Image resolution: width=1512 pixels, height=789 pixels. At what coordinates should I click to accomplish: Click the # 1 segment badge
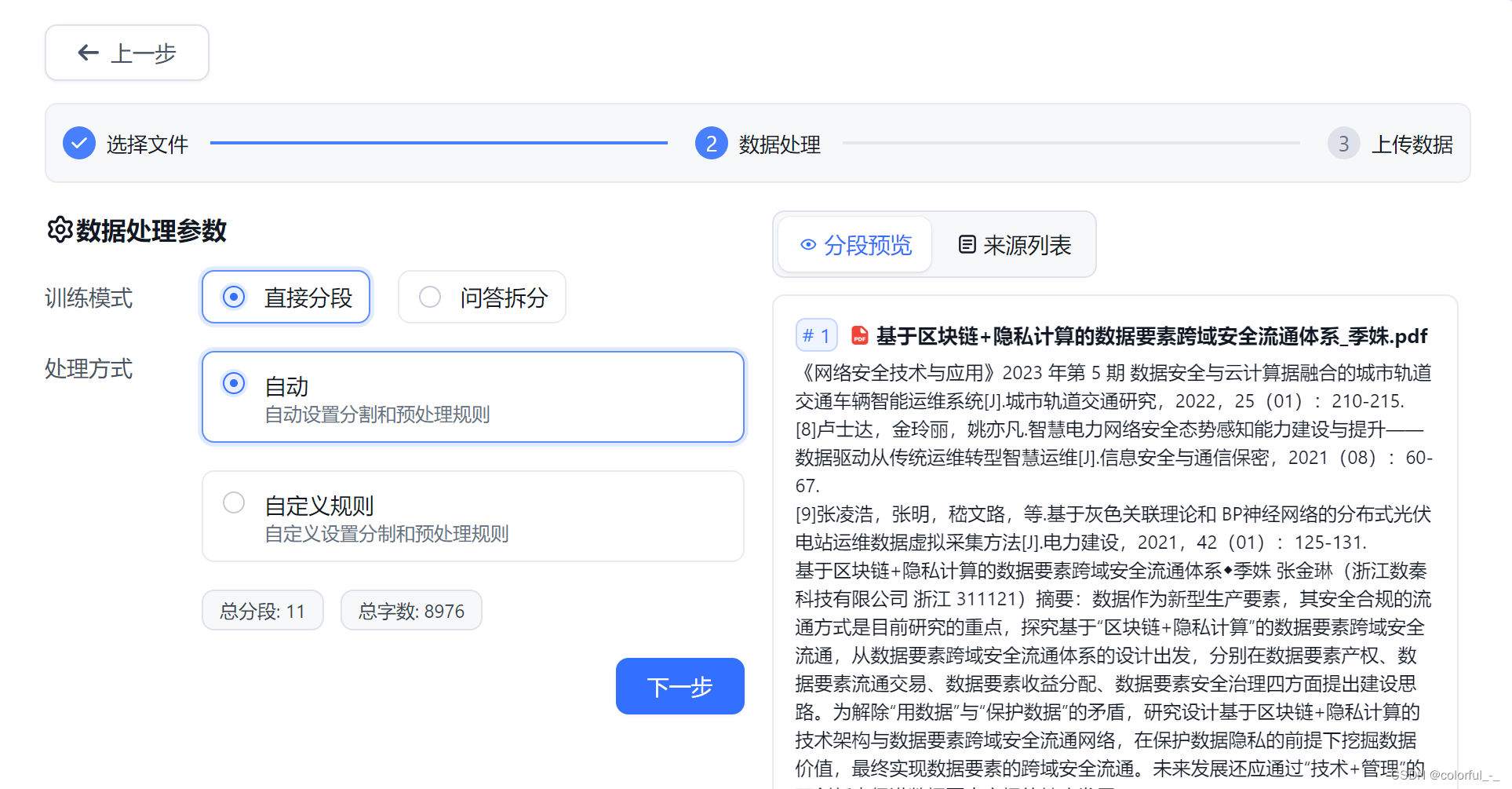pyautogui.click(x=817, y=336)
